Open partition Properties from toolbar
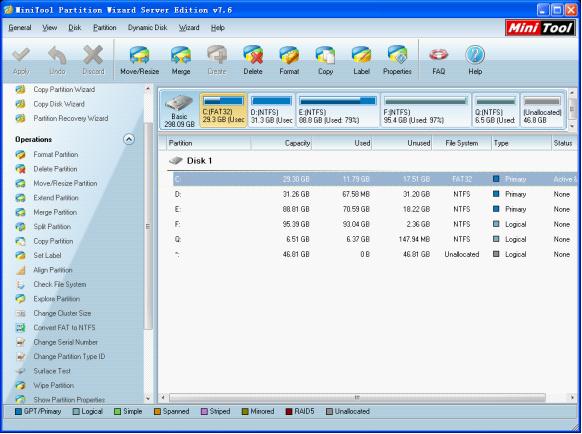The image size is (582, 434). 397,61
